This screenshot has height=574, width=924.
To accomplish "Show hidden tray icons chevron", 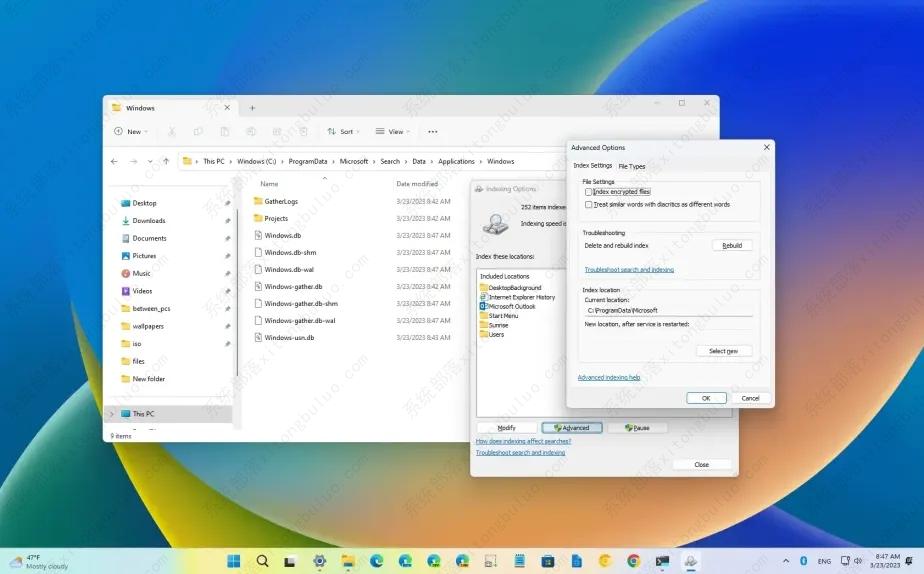I will (x=786, y=560).
